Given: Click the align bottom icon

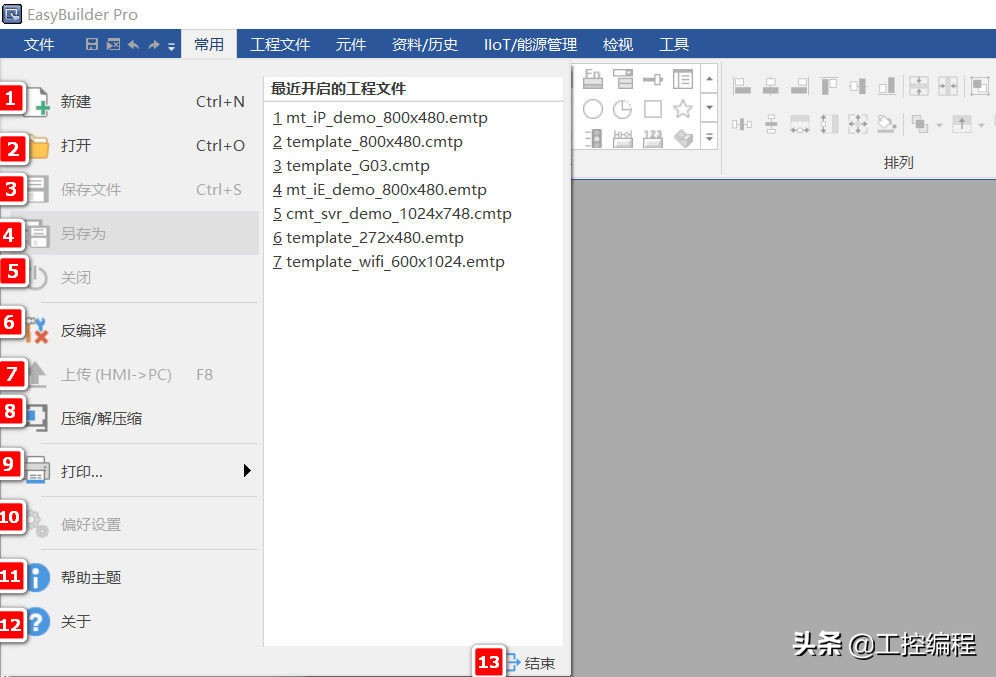Looking at the screenshot, I should (x=887, y=86).
